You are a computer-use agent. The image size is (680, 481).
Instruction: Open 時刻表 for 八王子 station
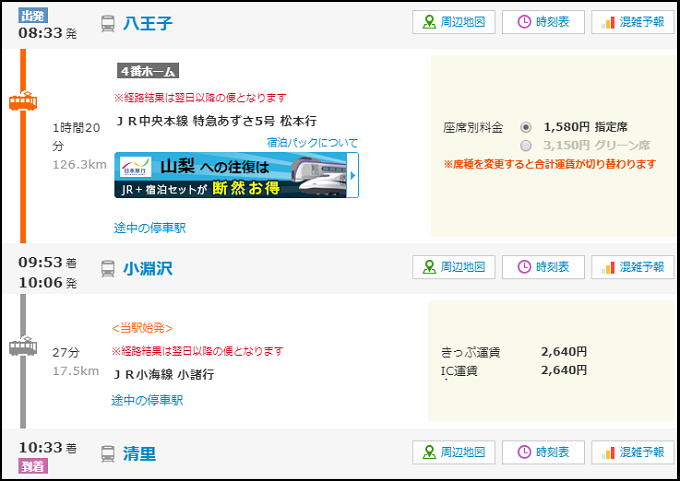(x=543, y=22)
